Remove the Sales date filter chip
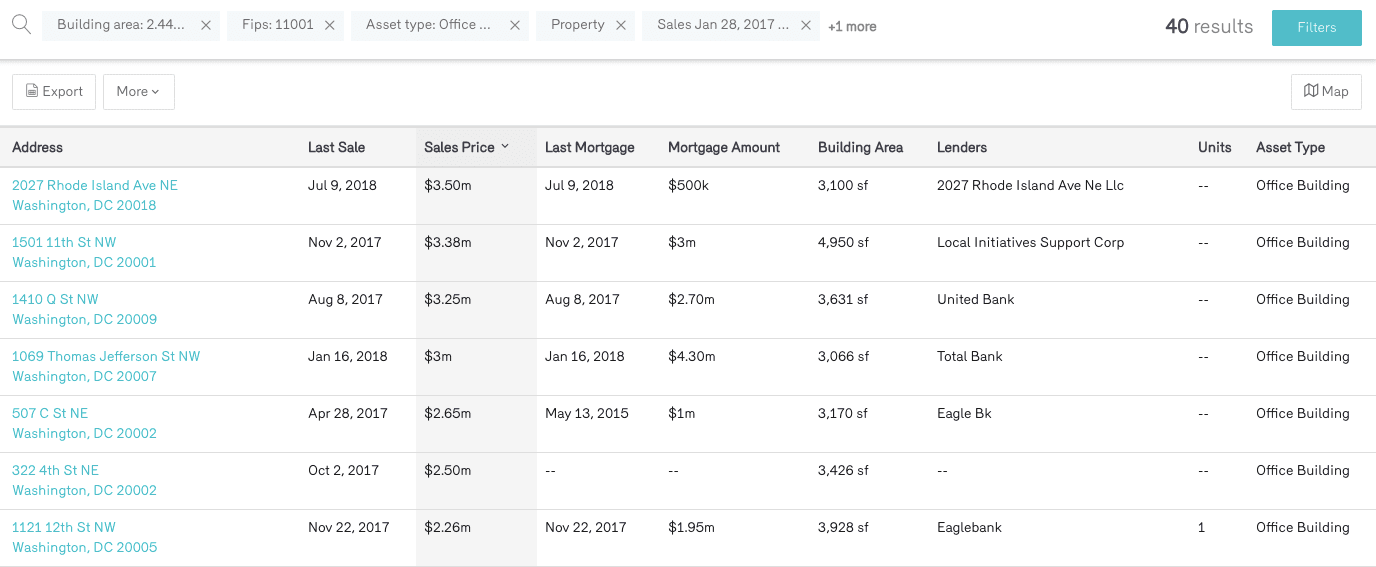The height and width of the screenshot is (567, 1376). pyautogui.click(x=806, y=26)
